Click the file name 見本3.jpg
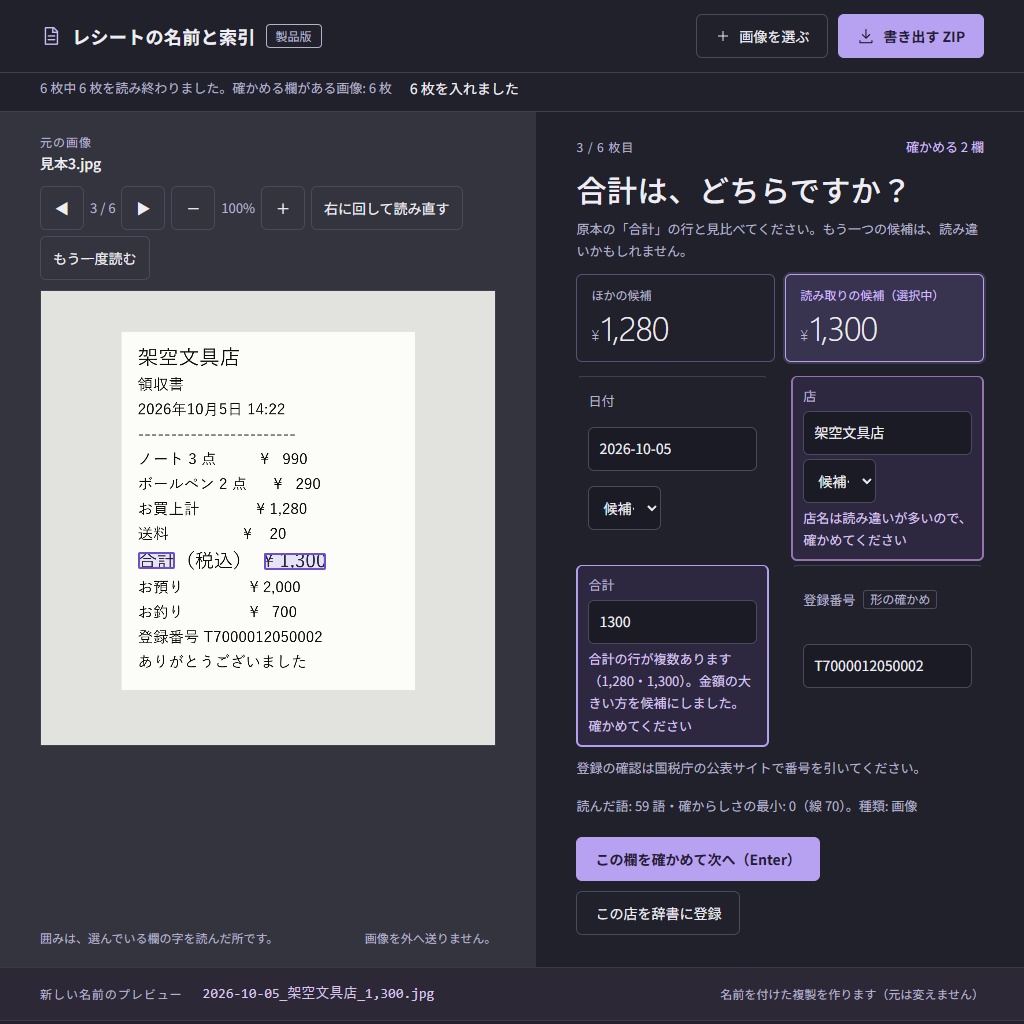The height and width of the screenshot is (1024, 1024). [x=71, y=164]
